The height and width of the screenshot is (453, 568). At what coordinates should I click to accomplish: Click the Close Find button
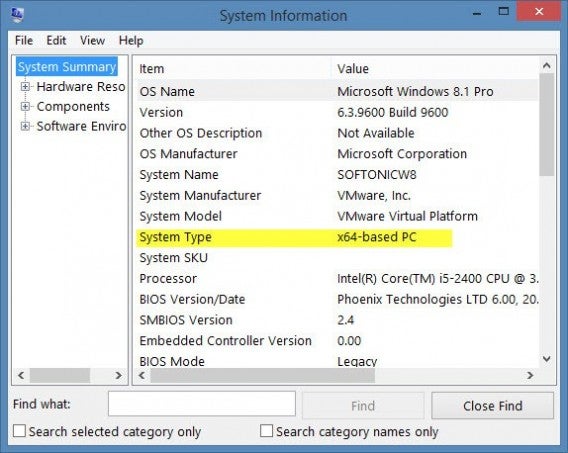(x=493, y=406)
